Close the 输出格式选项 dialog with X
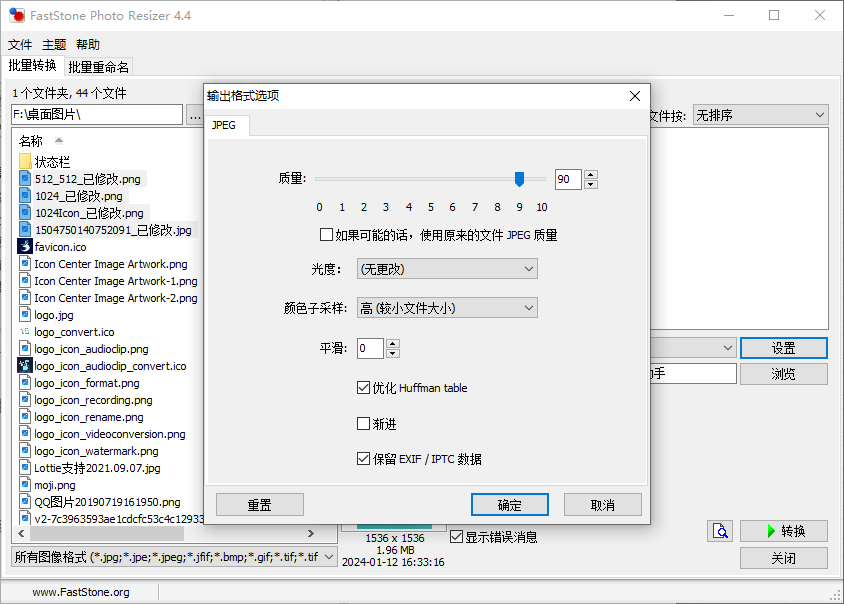Viewport: 844px width, 604px height. coord(634,96)
